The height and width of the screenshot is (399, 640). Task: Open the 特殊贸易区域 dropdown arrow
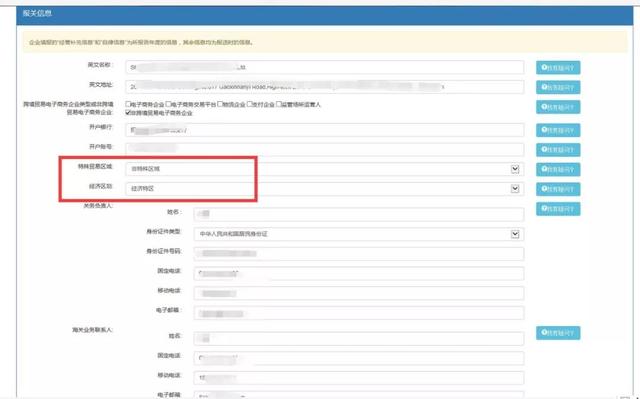515,169
